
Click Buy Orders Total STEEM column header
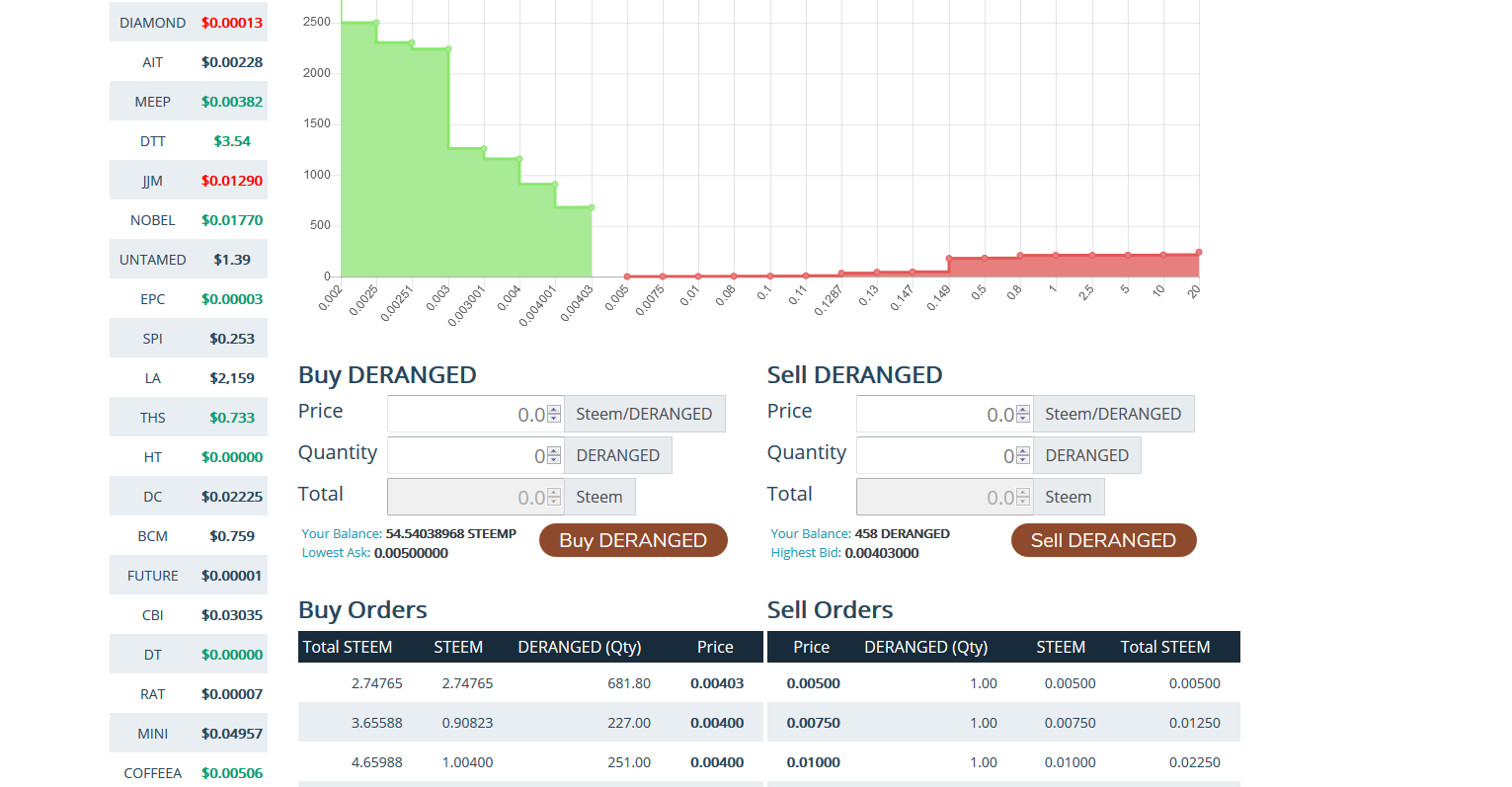(348, 647)
